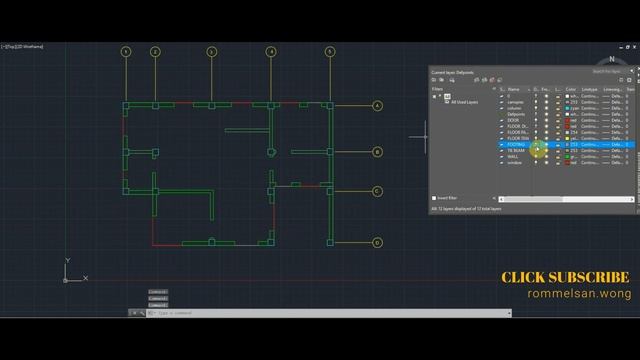Sort by the Status column header
Image resolution: width=640 pixels, height=360 pixels.
[502, 89]
